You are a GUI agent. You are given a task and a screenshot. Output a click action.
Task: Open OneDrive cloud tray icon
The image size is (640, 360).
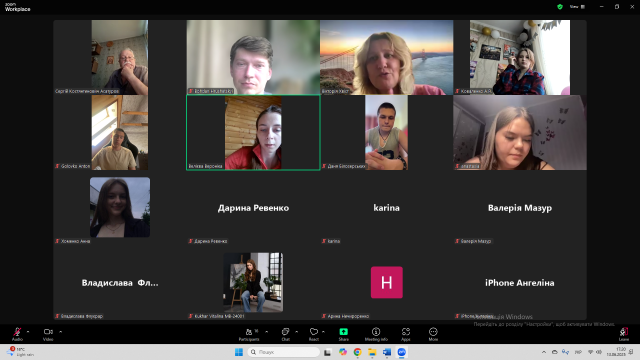pos(555,352)
